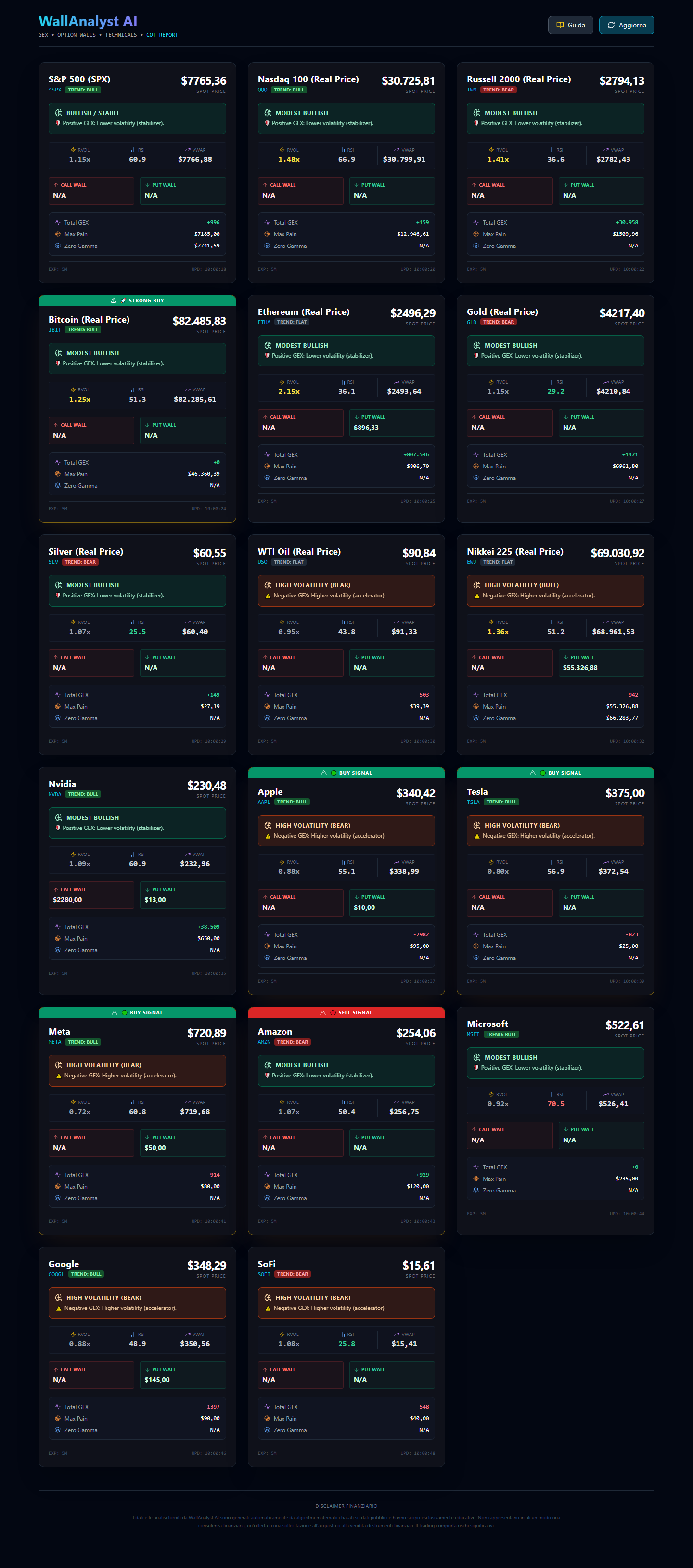The image size is (693, 1568).
Task: Click the Russell 2000 TREND: BEAR badge
Action: point(499,90)
